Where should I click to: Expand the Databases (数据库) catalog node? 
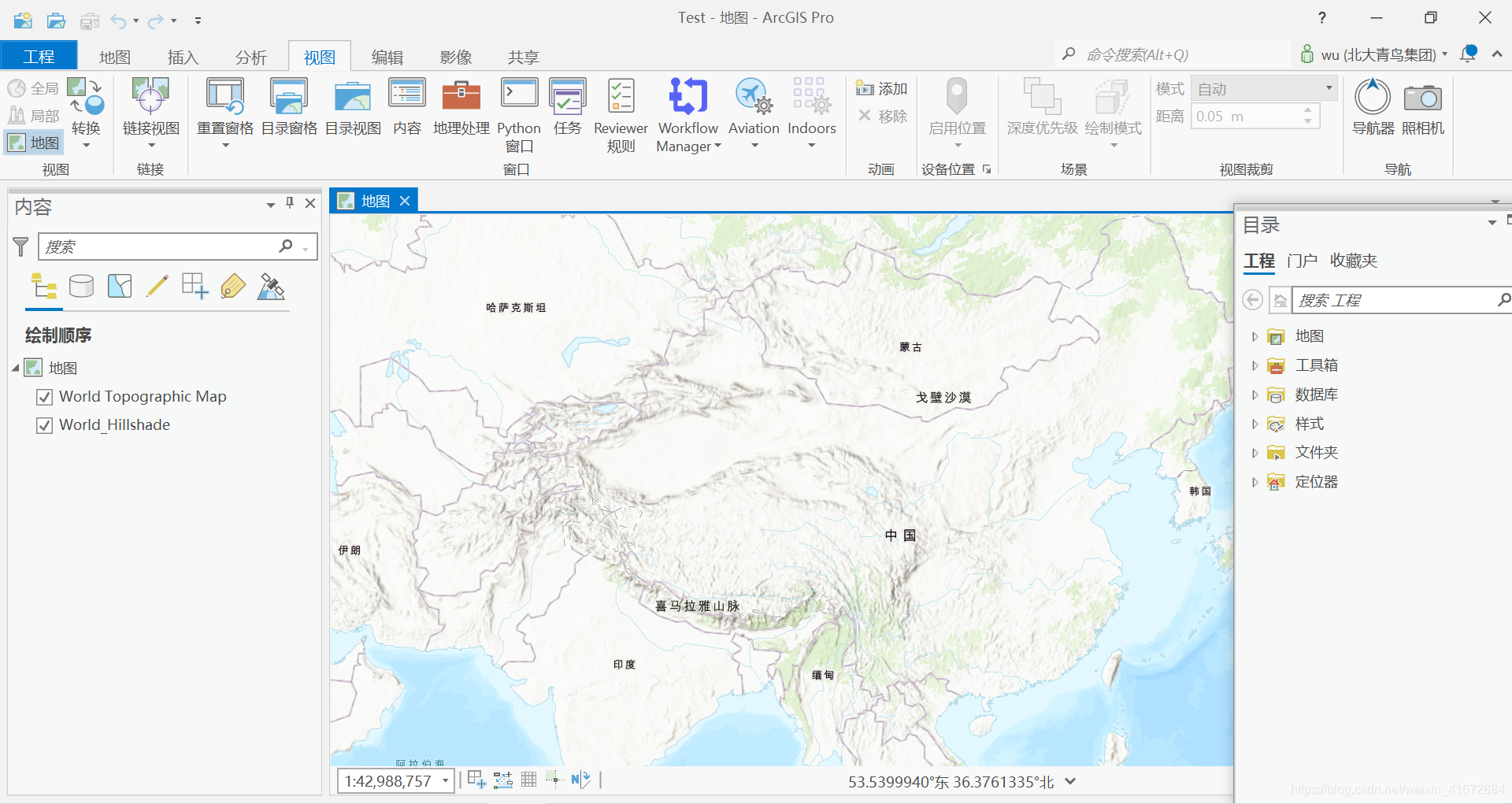pyautogui.click(x=1254, y=395)
